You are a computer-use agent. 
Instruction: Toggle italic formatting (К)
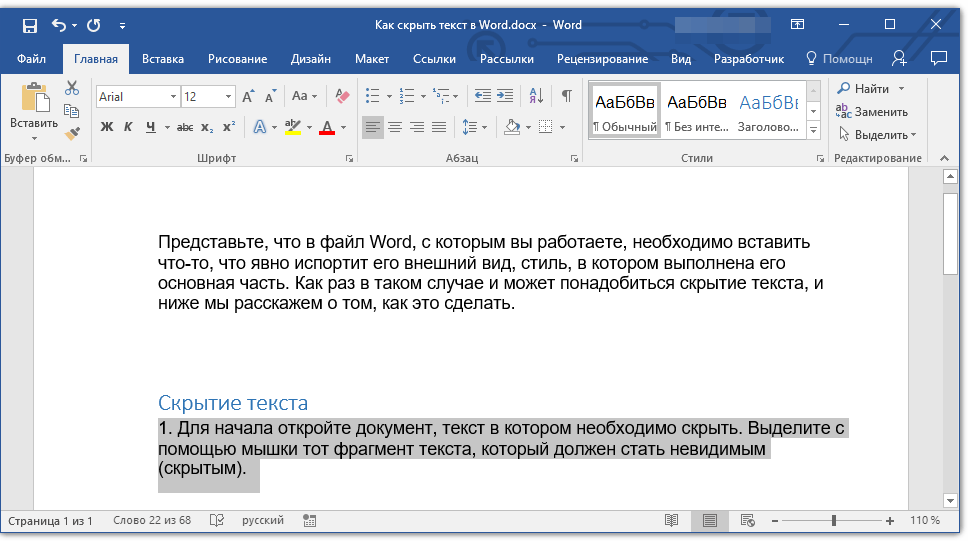point(128,127)
